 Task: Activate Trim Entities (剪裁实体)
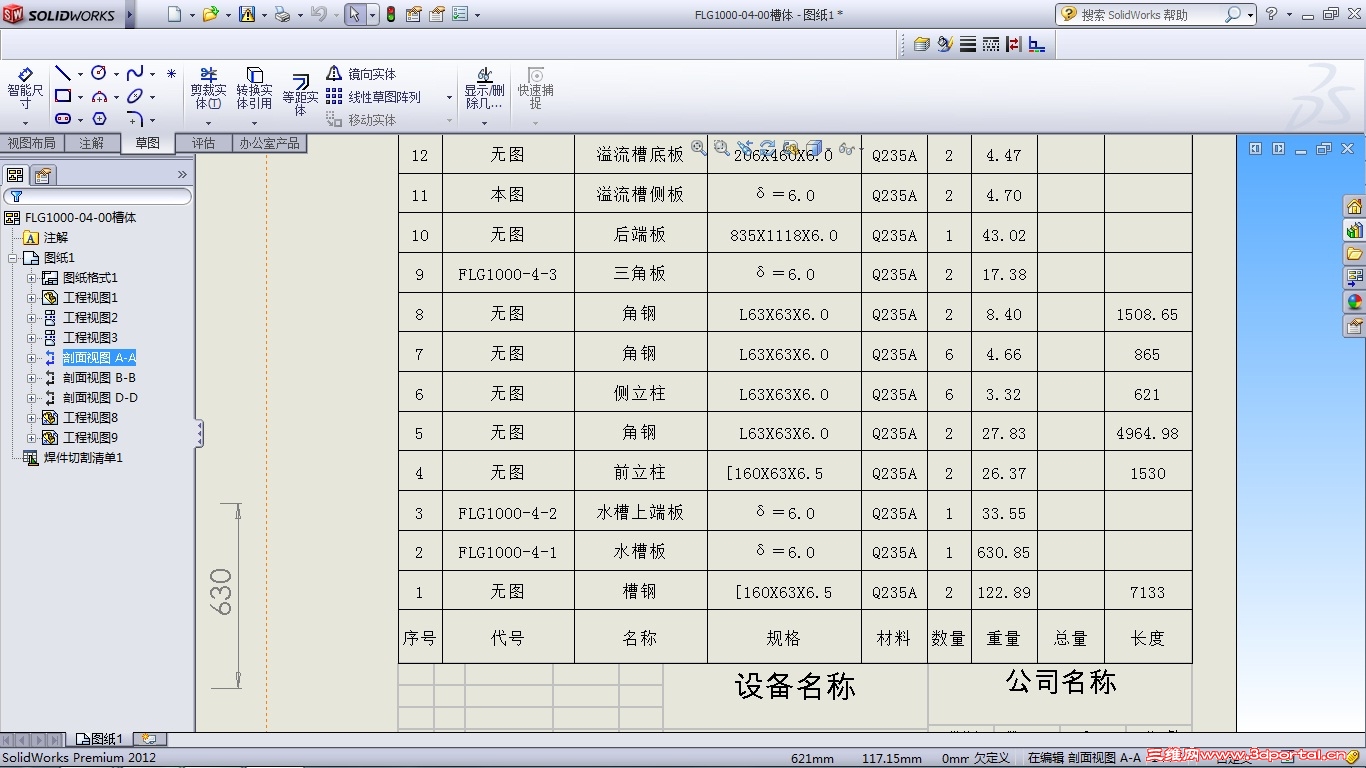(x=208, y=89)
